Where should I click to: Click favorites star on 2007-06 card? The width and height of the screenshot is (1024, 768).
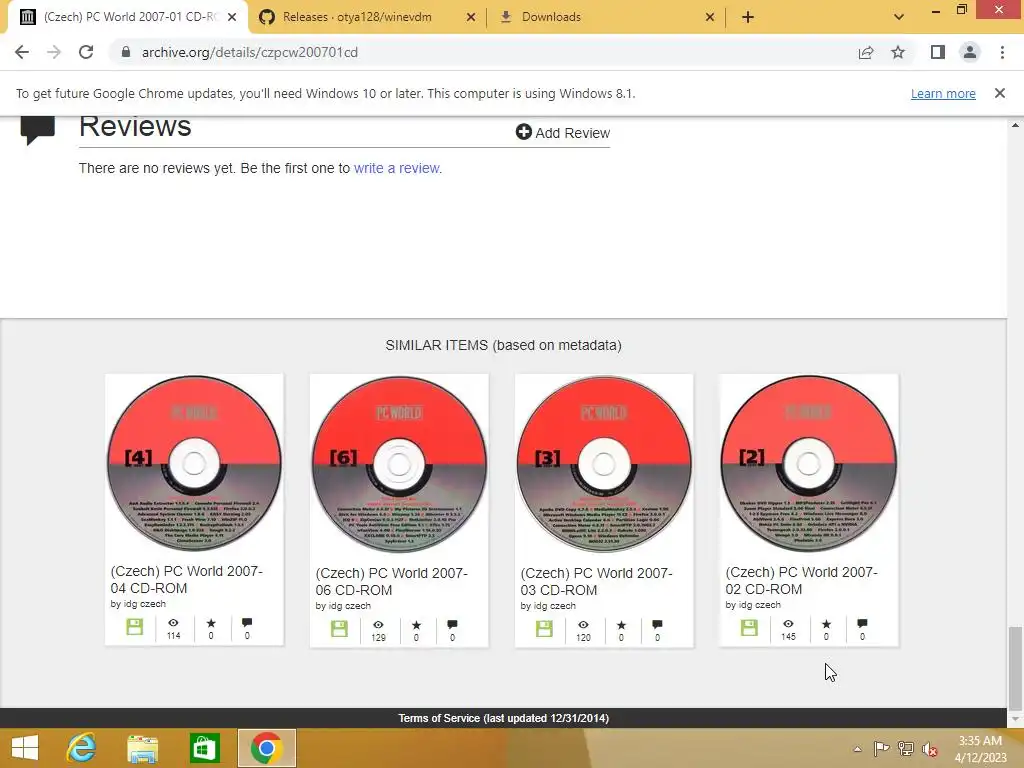point(416,625)
